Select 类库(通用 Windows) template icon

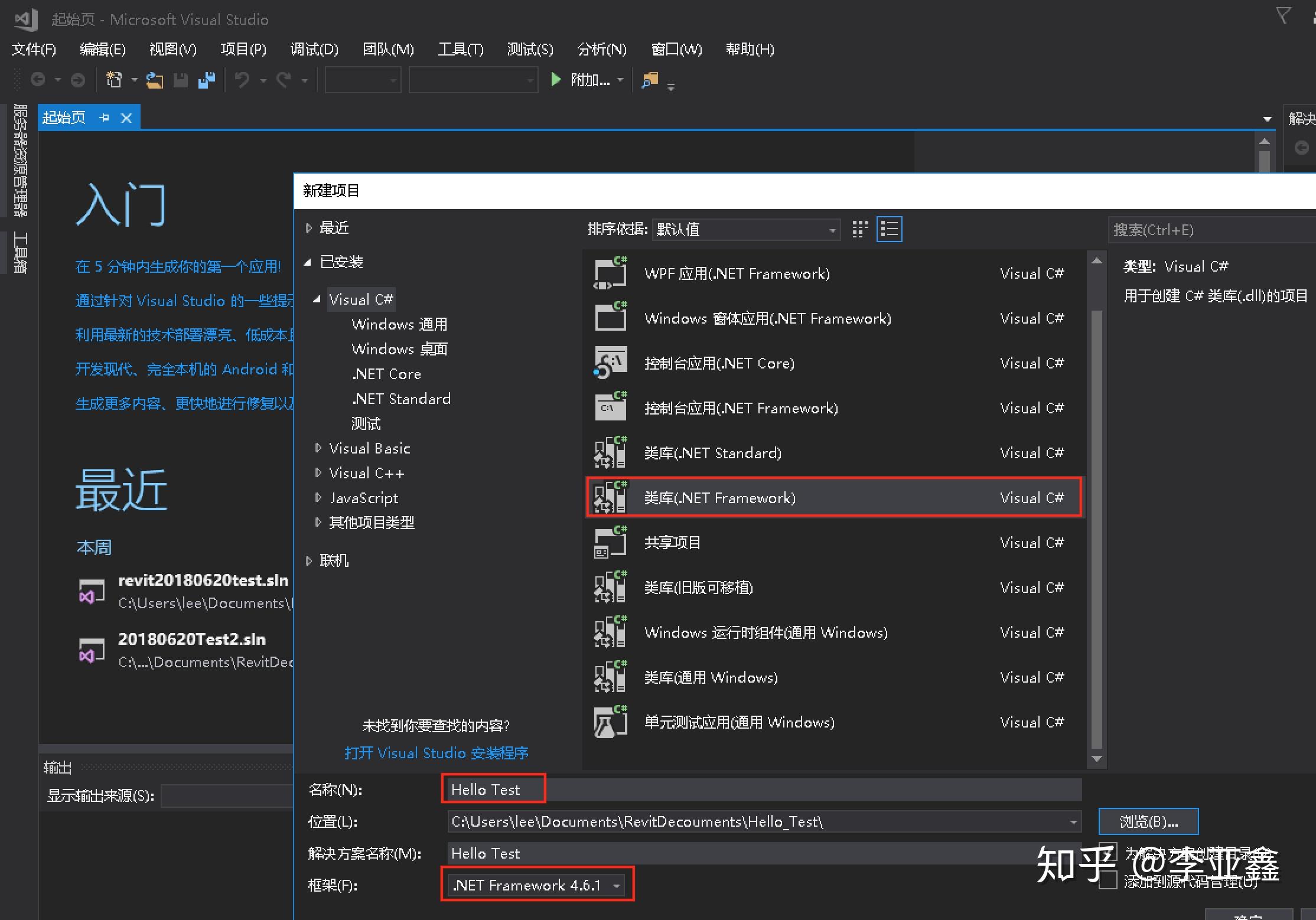click(x=611, y=677)
